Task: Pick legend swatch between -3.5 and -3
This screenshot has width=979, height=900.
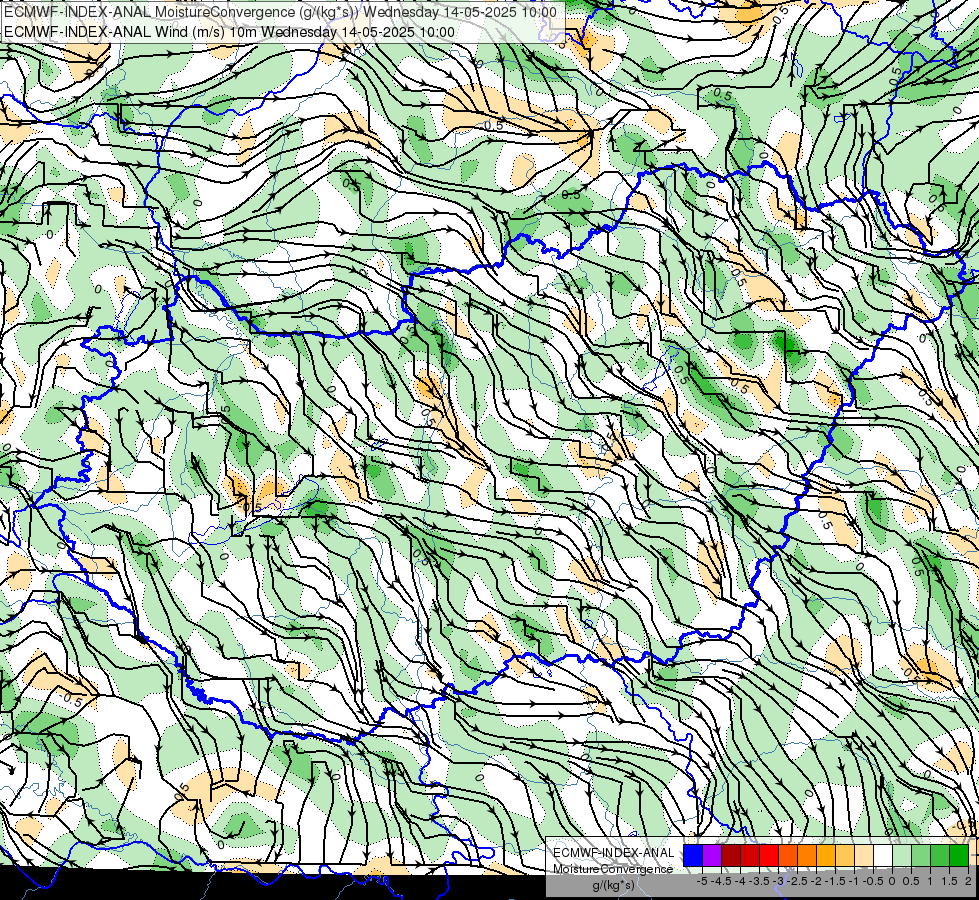Action: point(769,855)
